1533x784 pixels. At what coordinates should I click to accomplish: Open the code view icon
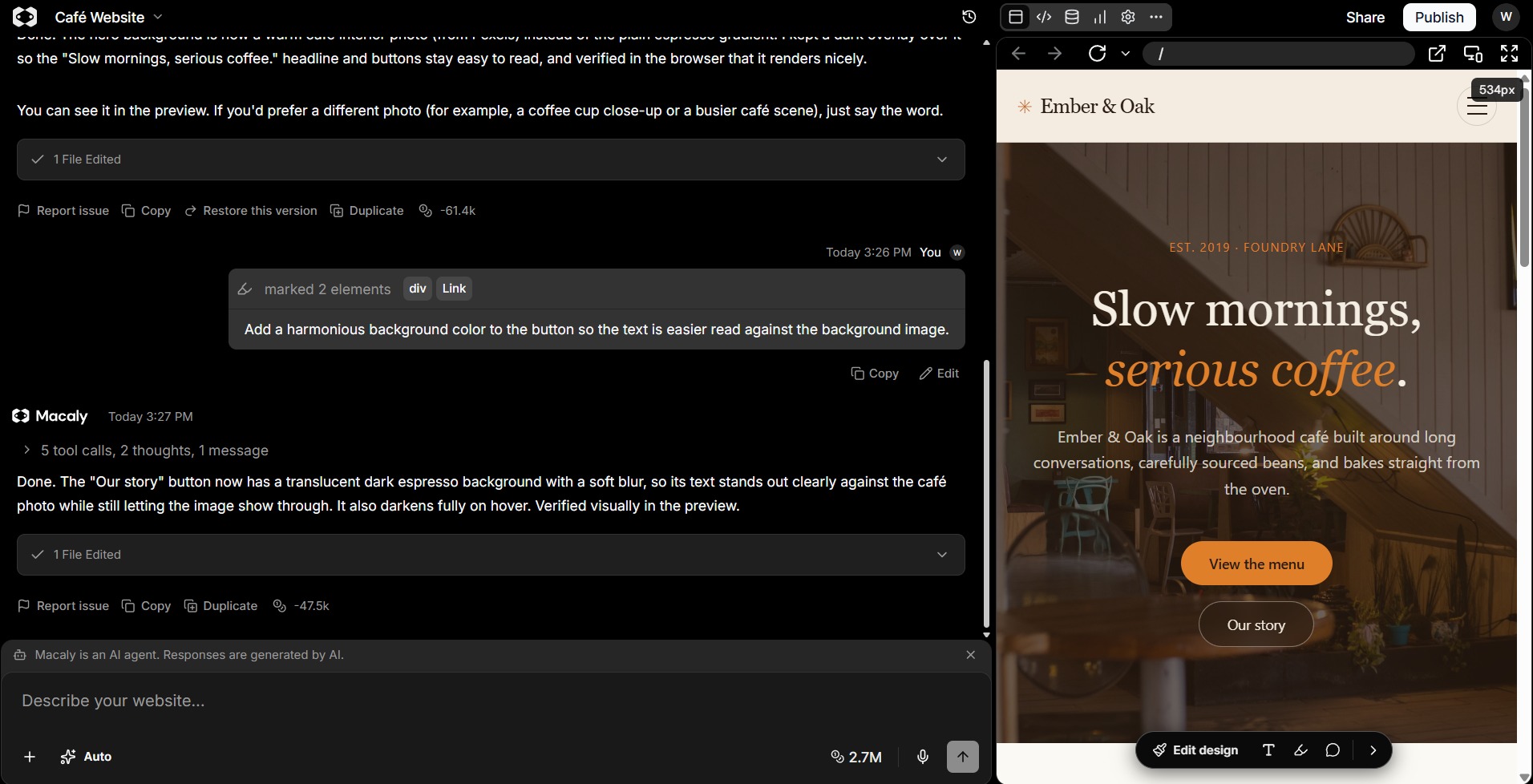1044,17
